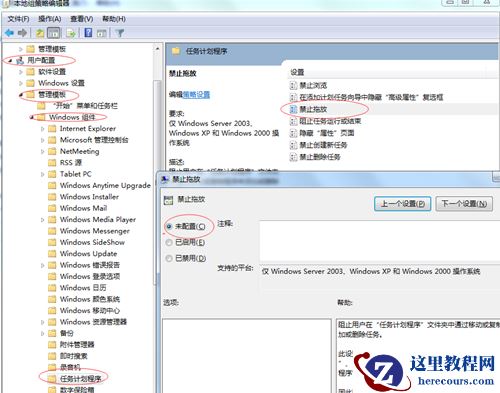
Task: Select the "开始" 菜单和任务栏 tree item
Action: coord(85,106)
